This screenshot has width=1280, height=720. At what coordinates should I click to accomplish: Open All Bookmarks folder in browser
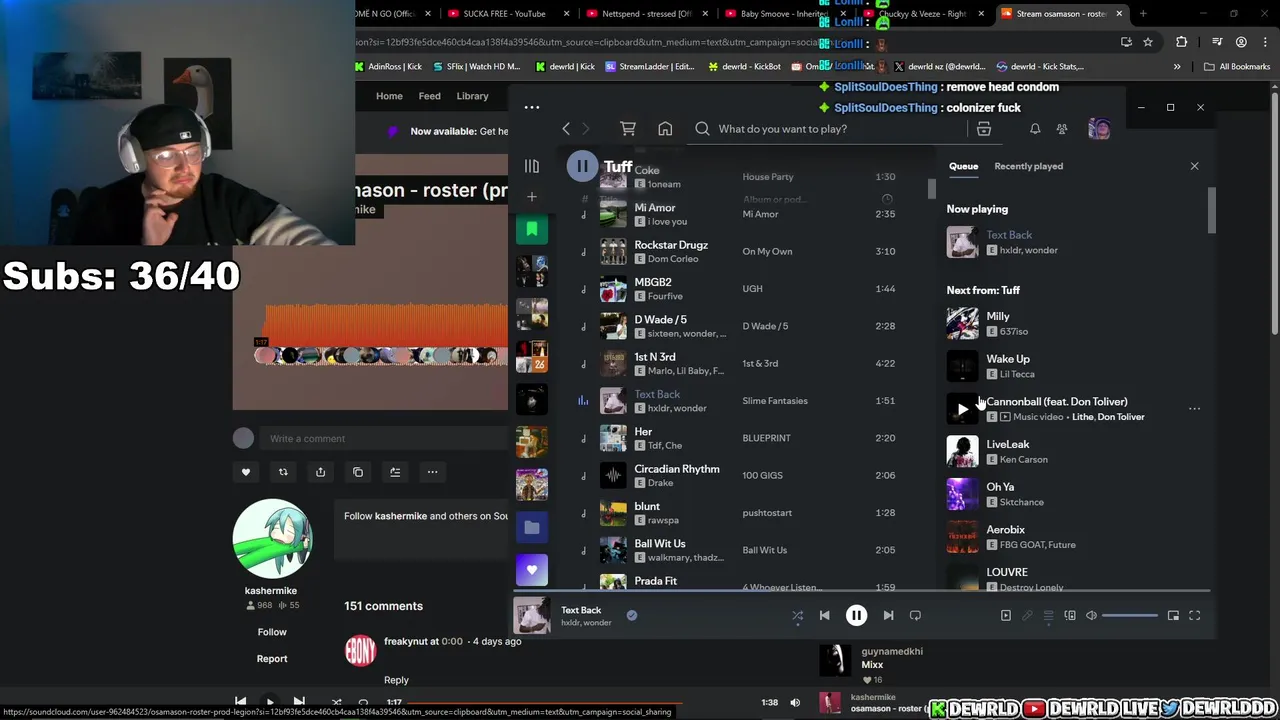pyautogui.click(x=1237, y=67)
